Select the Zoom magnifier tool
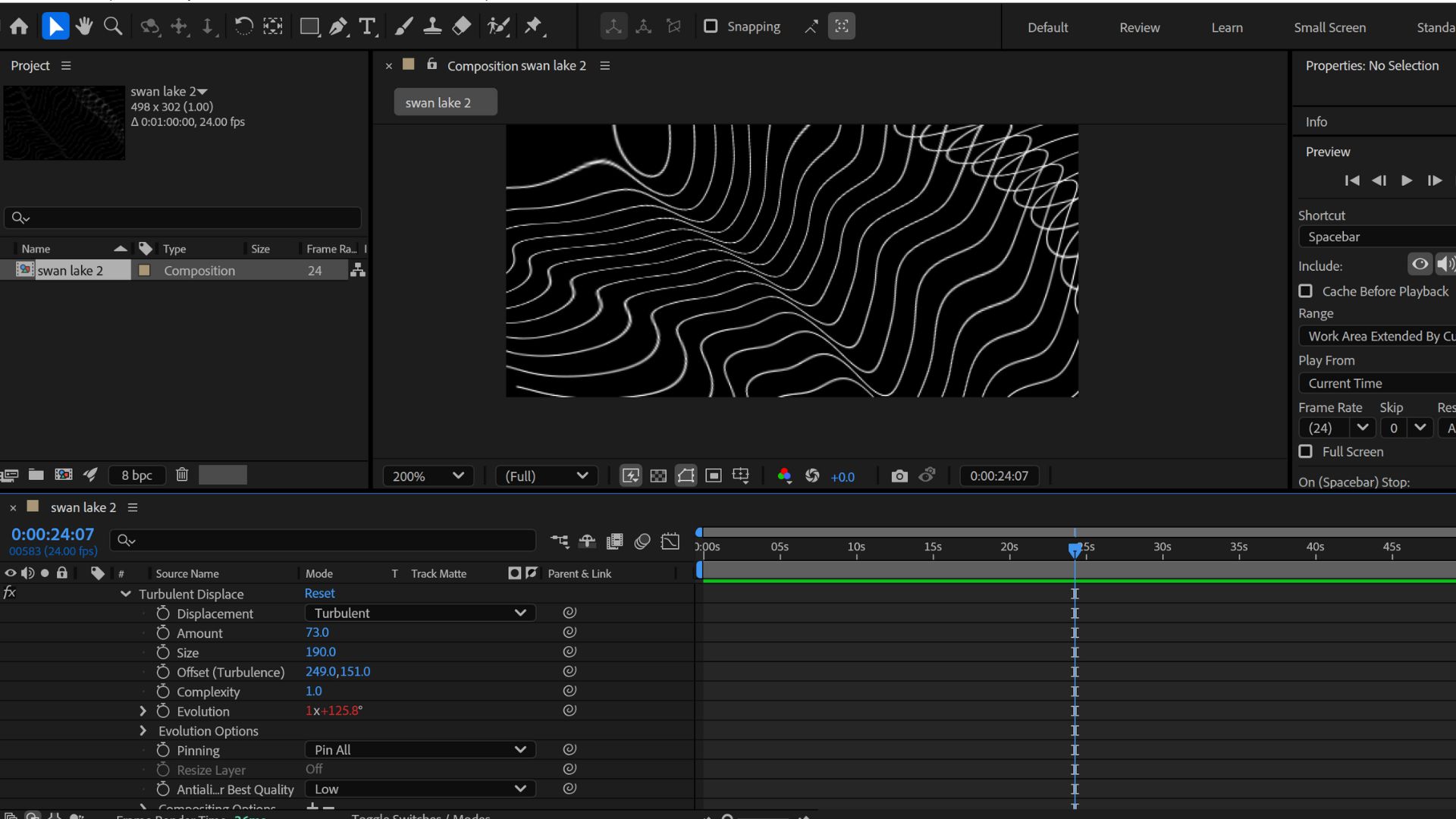 pos(113,27)
